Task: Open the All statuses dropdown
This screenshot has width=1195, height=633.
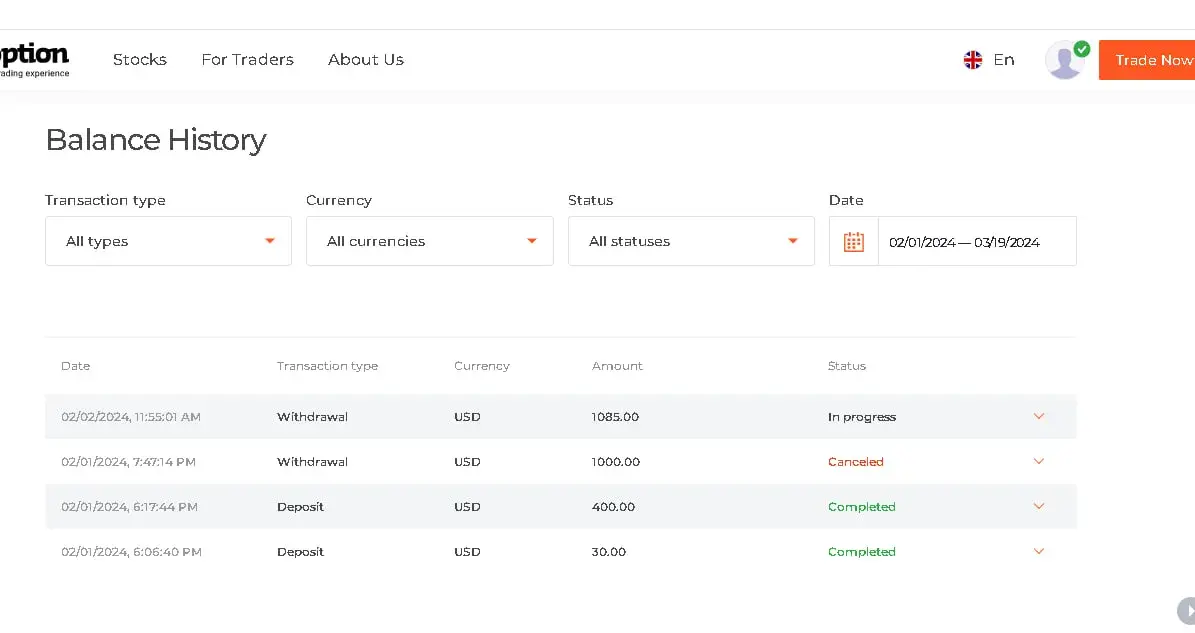Action: [x=691, y=241]
